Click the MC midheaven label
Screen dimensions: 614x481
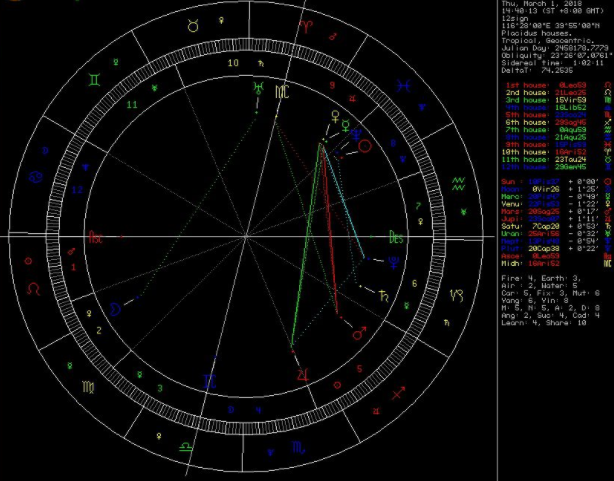[x=284, y=92]
